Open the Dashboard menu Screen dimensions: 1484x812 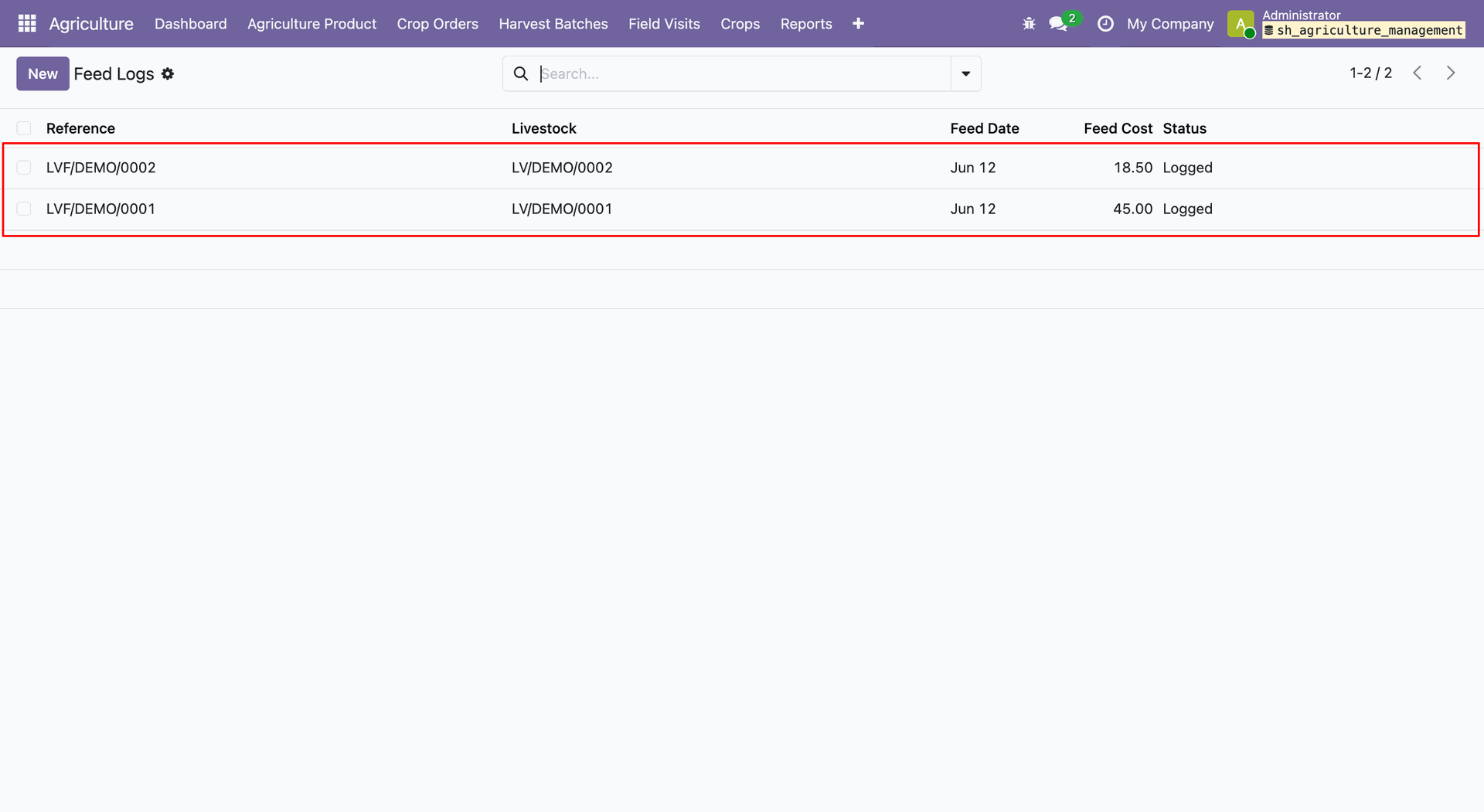(x=191, y=24)
